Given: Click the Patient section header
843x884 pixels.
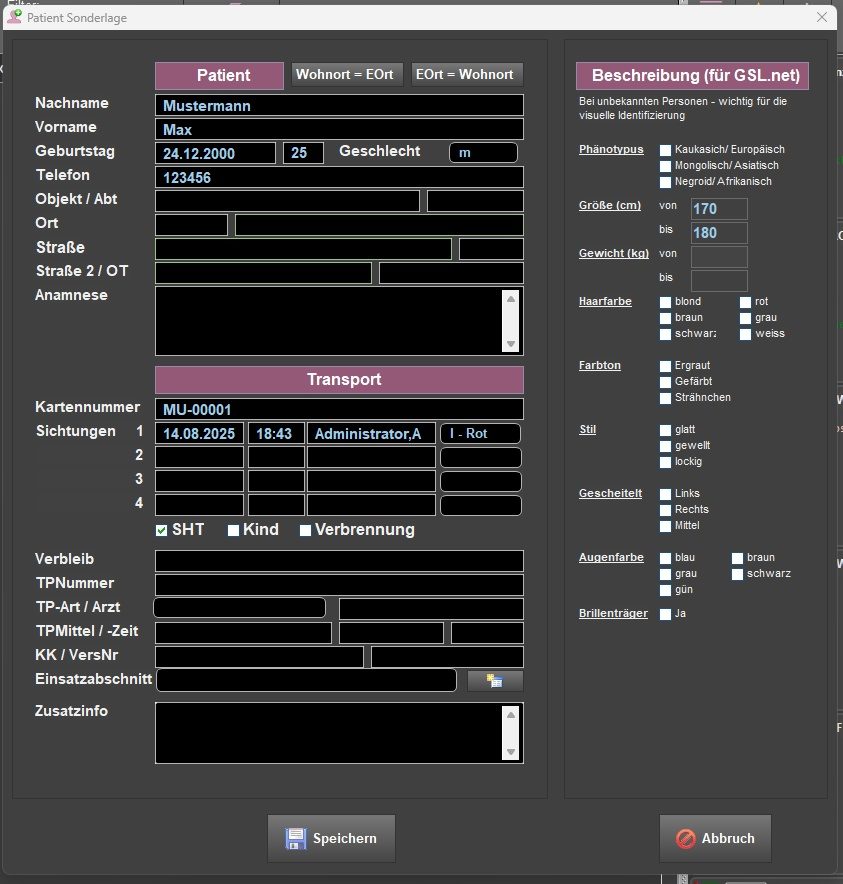Looking at the screenshot, I should pos(223,75).
